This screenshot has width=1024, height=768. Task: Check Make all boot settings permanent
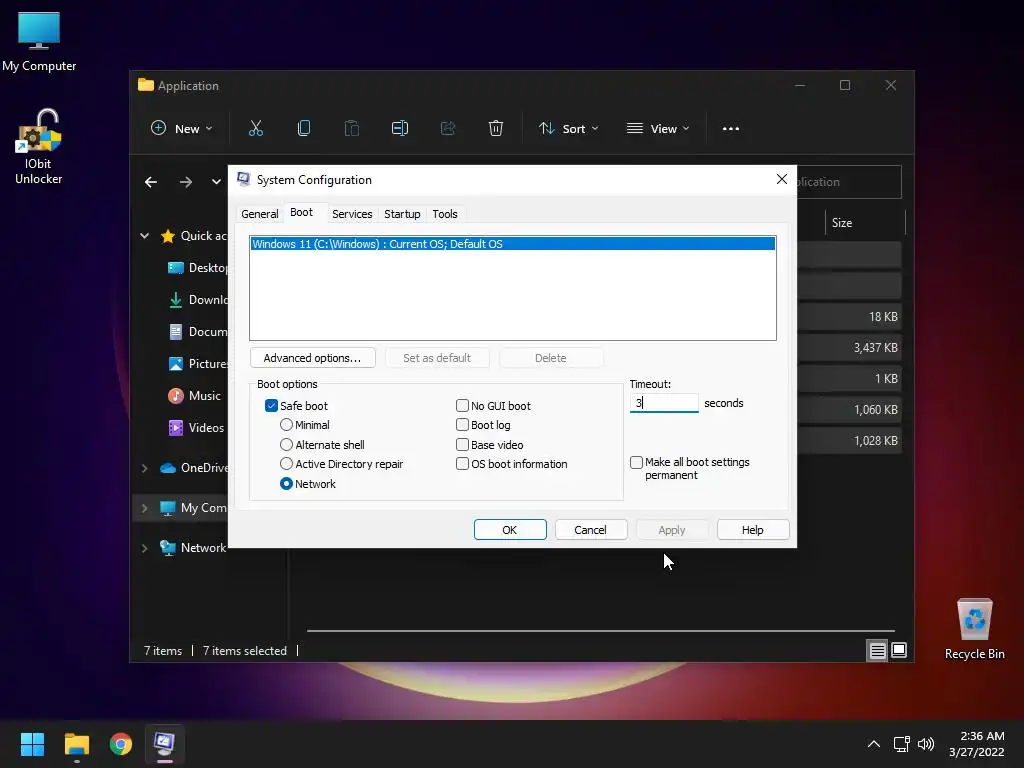tap(636, 462)
